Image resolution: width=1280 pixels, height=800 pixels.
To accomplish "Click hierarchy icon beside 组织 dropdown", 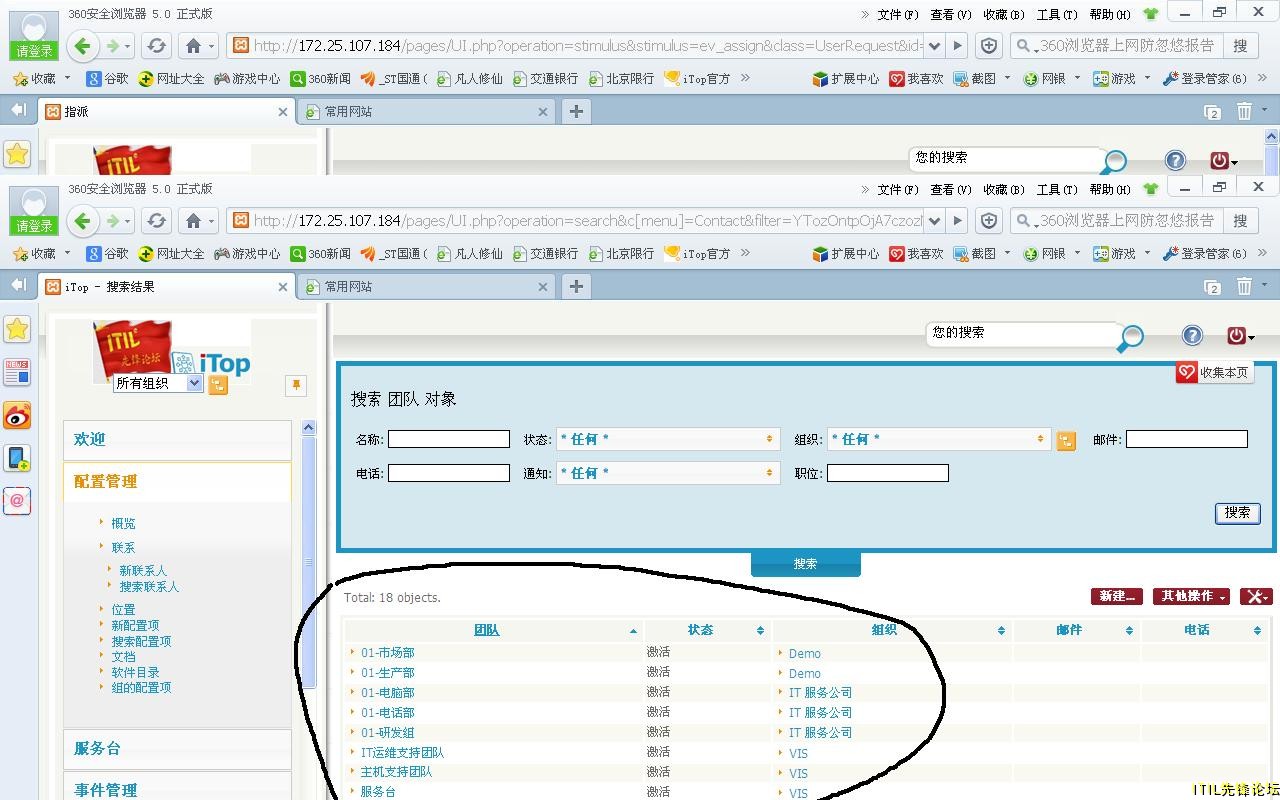I will [1066, 441].
